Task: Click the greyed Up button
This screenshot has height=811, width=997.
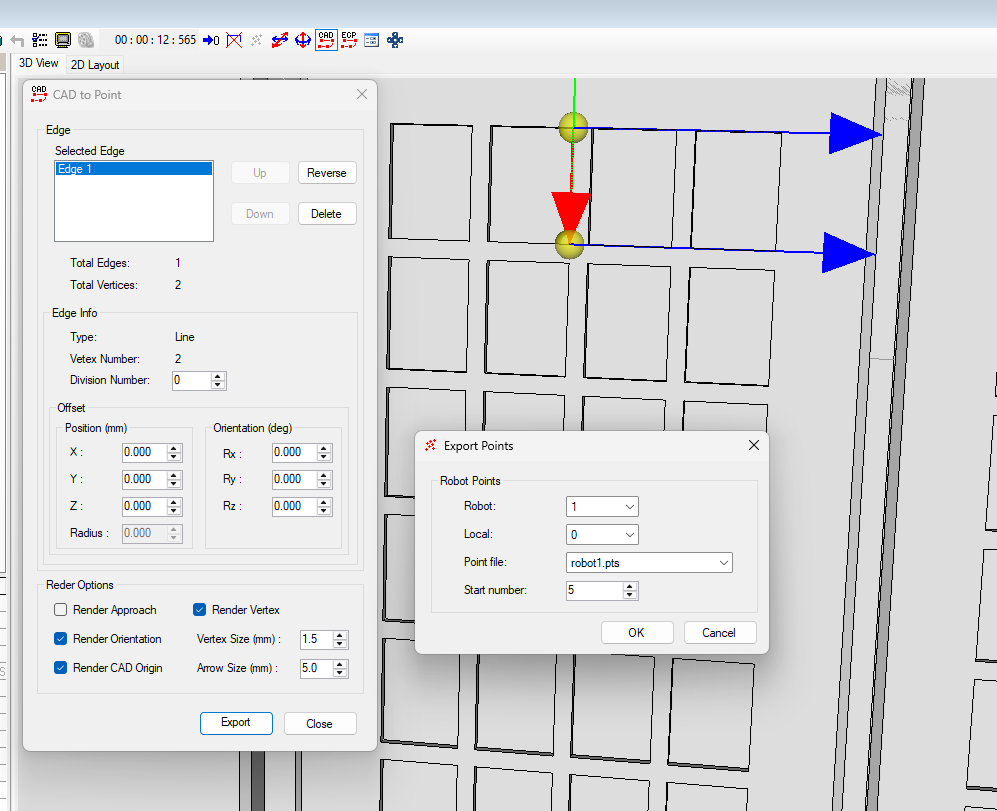Action: click(x=260, y=173)
